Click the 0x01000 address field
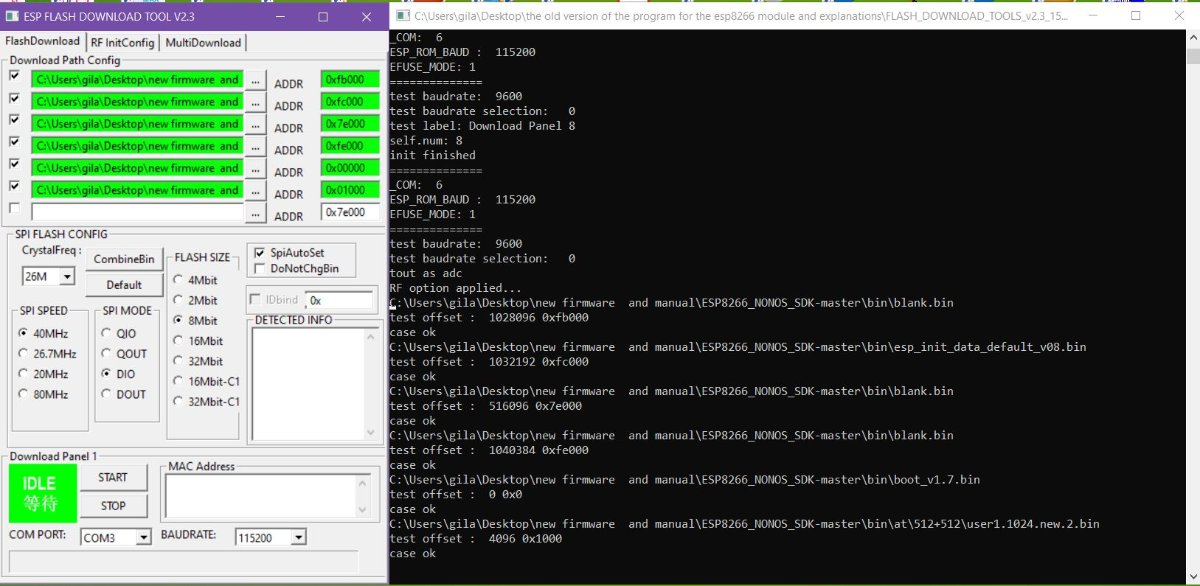This screenshot has height=586, width=1200. tap(350, 190)
